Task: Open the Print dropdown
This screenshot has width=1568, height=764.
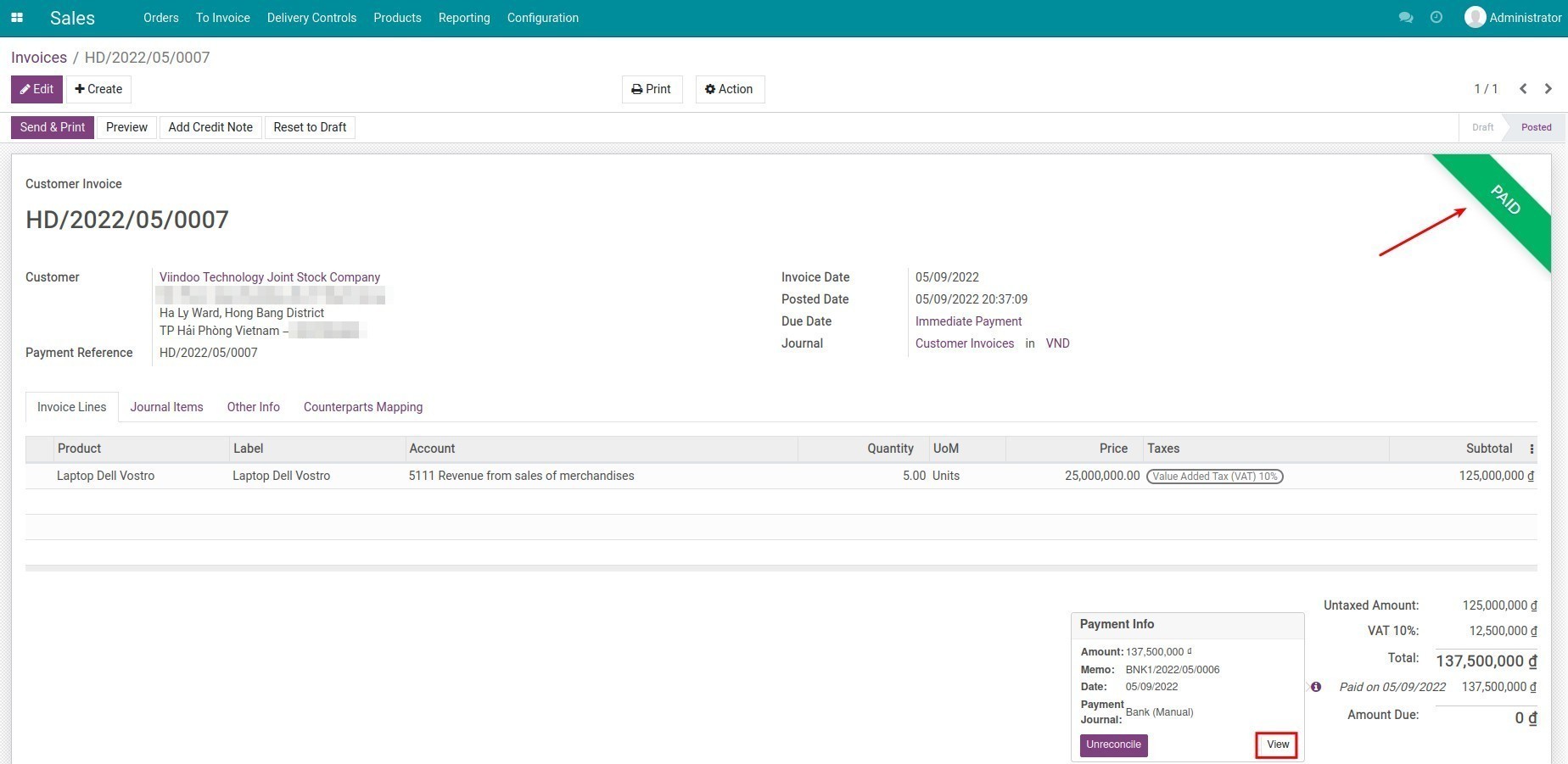Action: 652,89
